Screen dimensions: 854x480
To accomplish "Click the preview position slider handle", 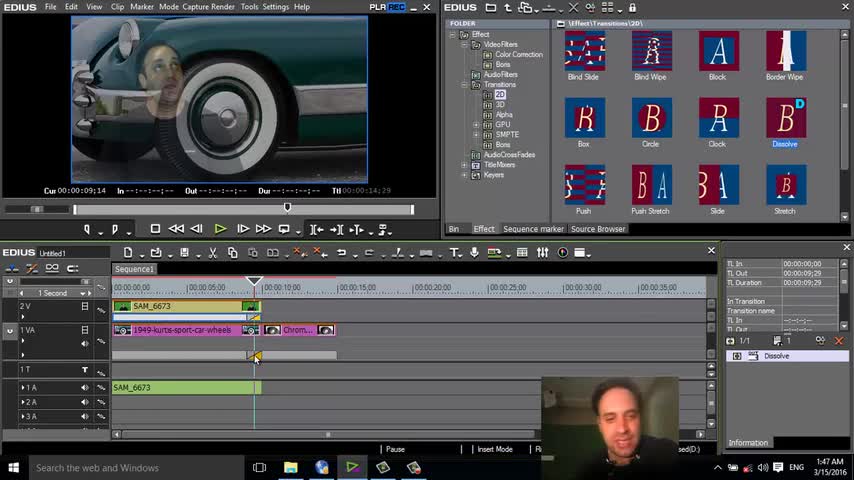I will (x=288, y=208).
